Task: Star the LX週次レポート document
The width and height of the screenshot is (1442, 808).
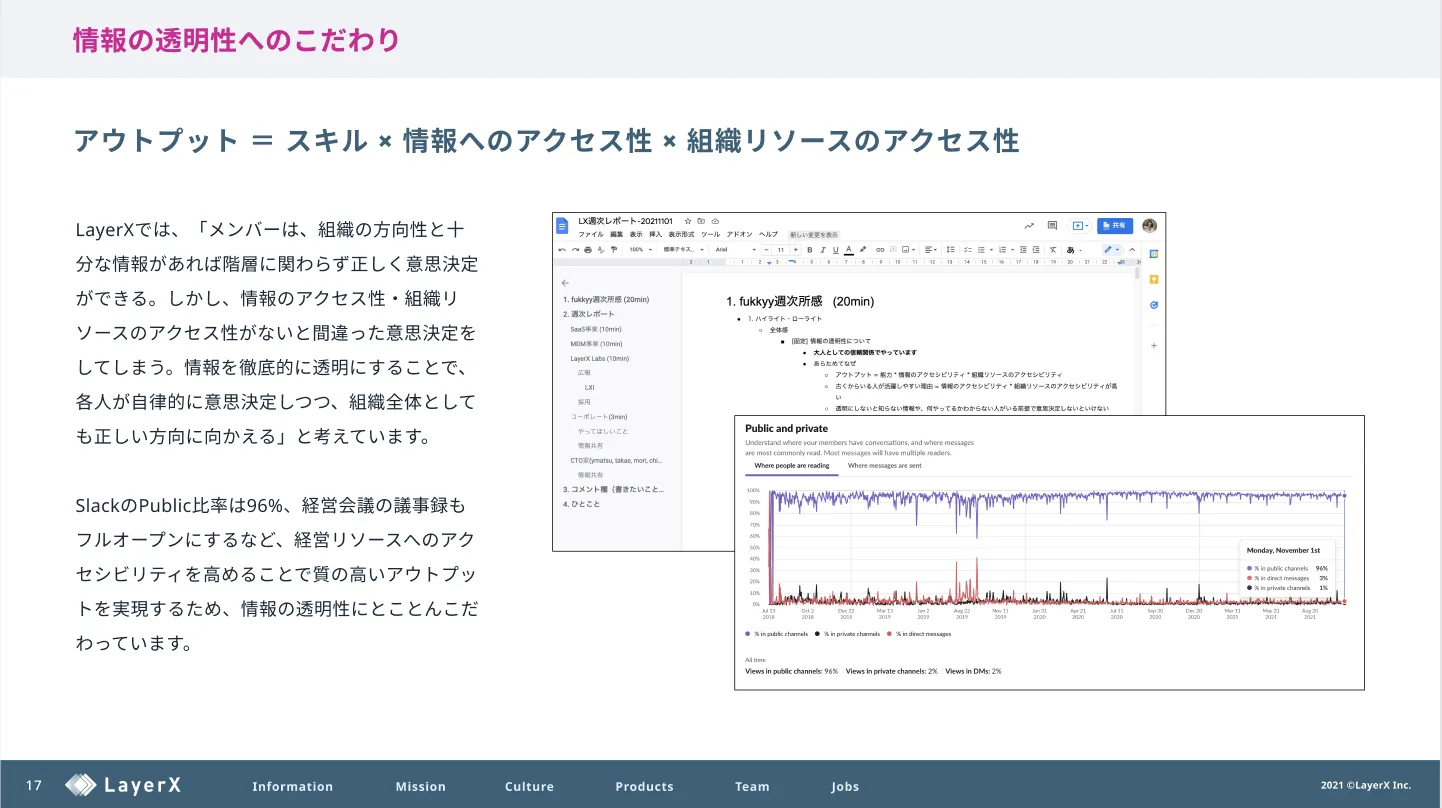Action: click(688, 220)
